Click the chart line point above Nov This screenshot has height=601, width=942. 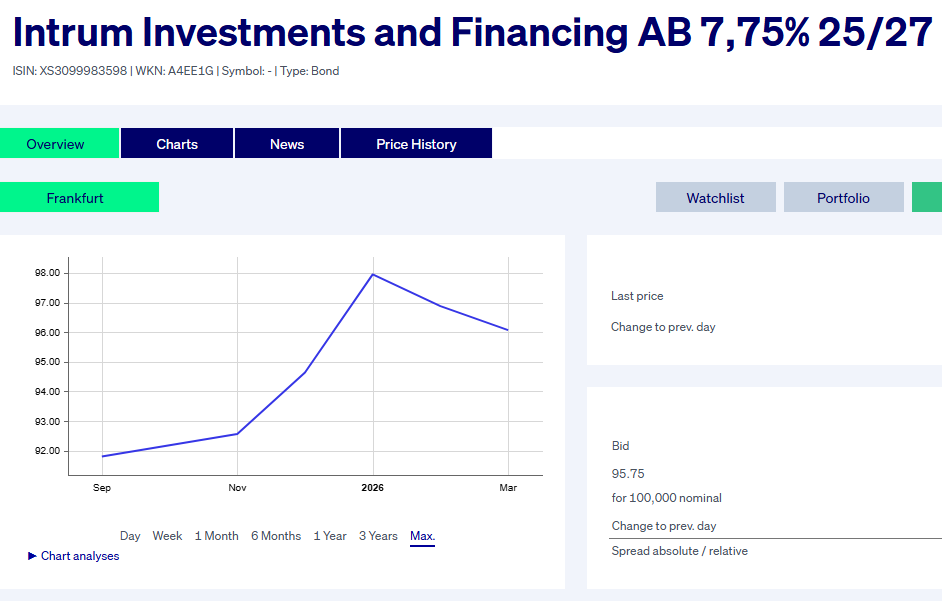tap(237, 433)
